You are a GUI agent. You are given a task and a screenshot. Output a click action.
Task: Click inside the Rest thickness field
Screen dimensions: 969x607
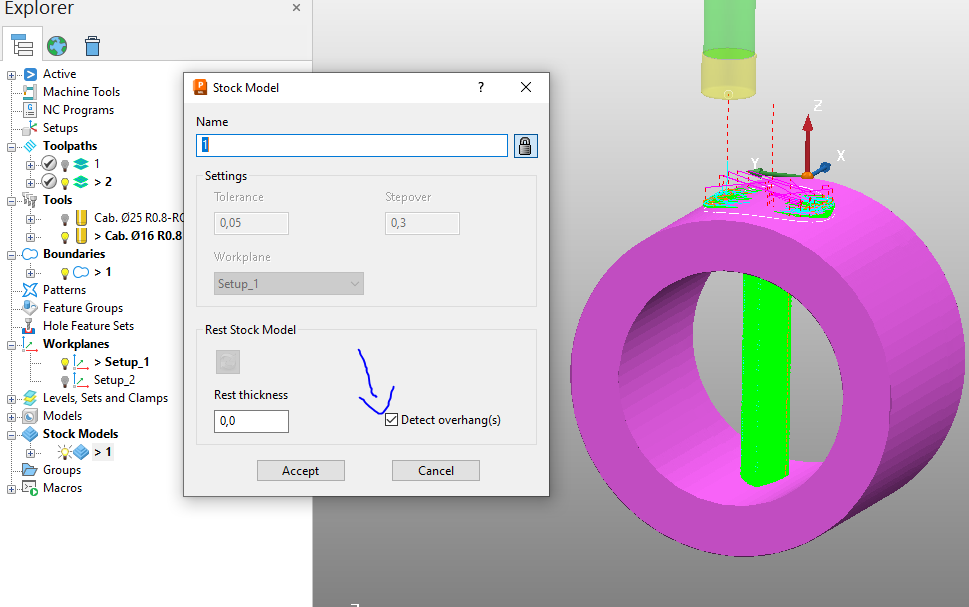250,421
